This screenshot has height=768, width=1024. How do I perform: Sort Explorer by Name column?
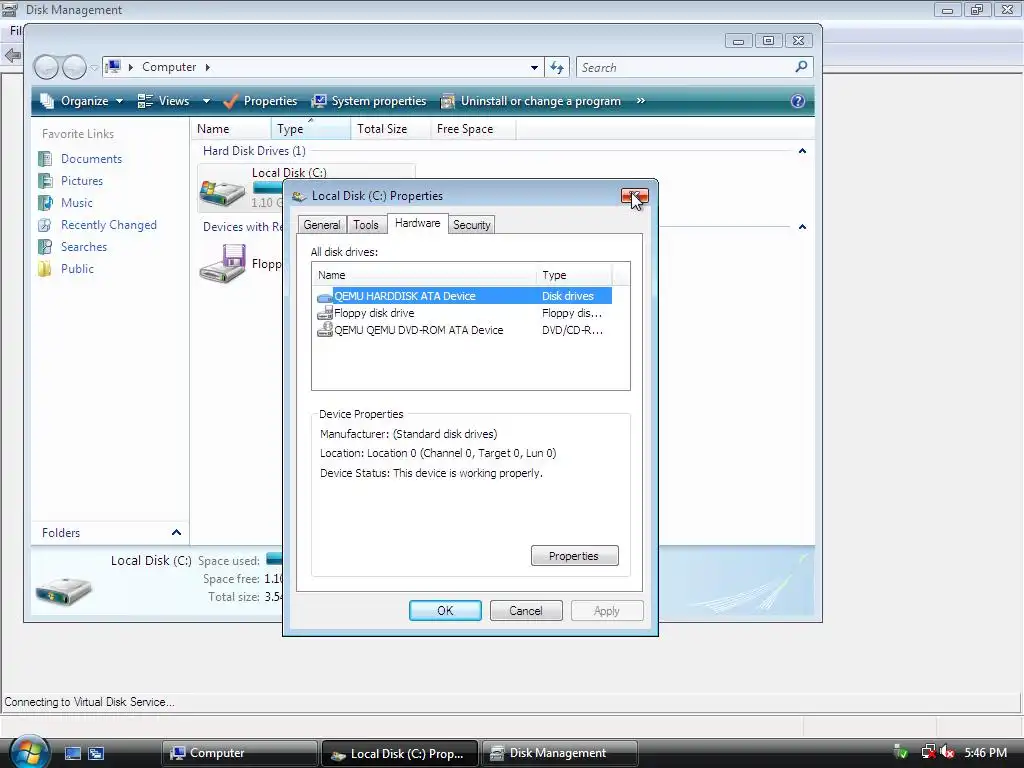click(231, 129)
